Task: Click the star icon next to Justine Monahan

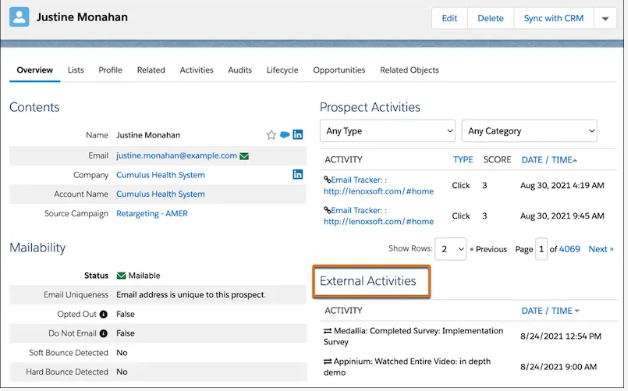Action: (271, 135)
